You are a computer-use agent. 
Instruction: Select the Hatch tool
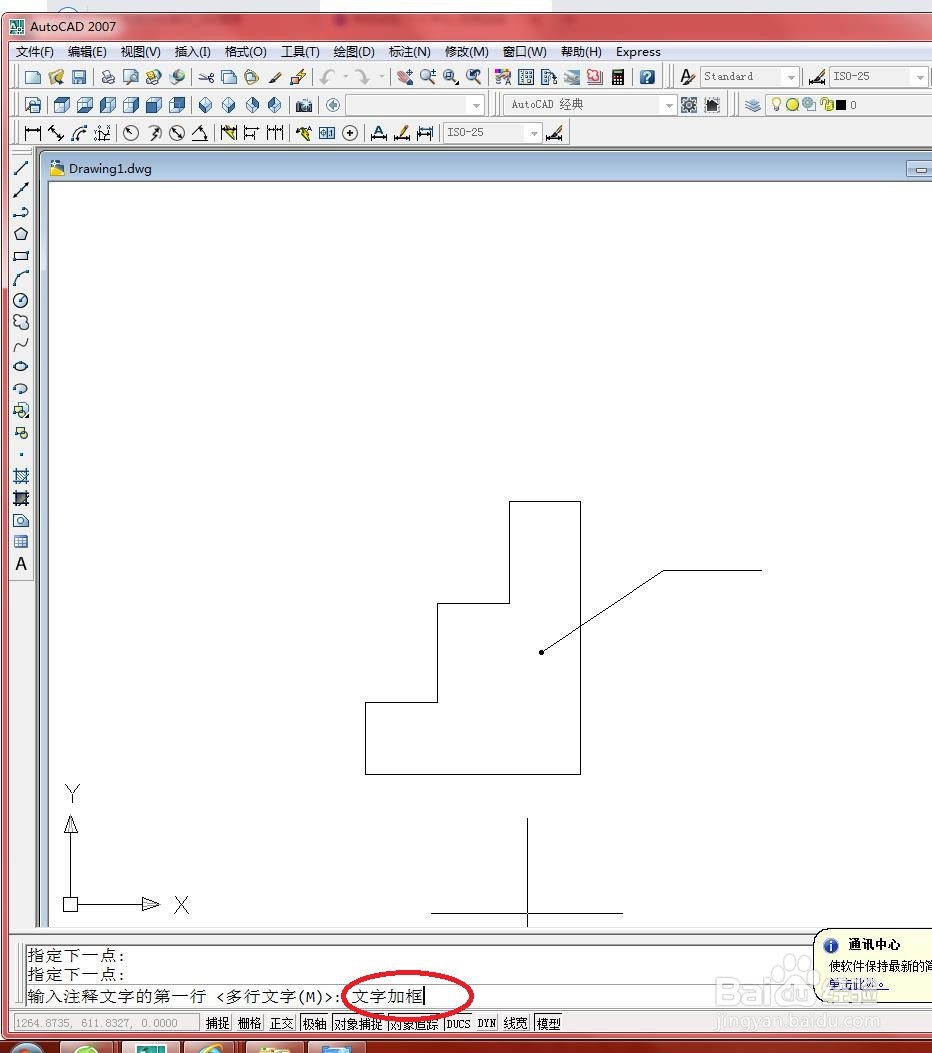[21, 476]
